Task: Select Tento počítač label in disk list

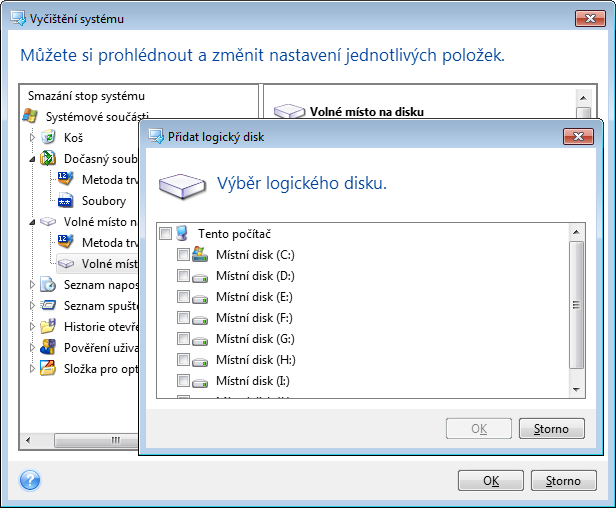Action: click(234, 233)
